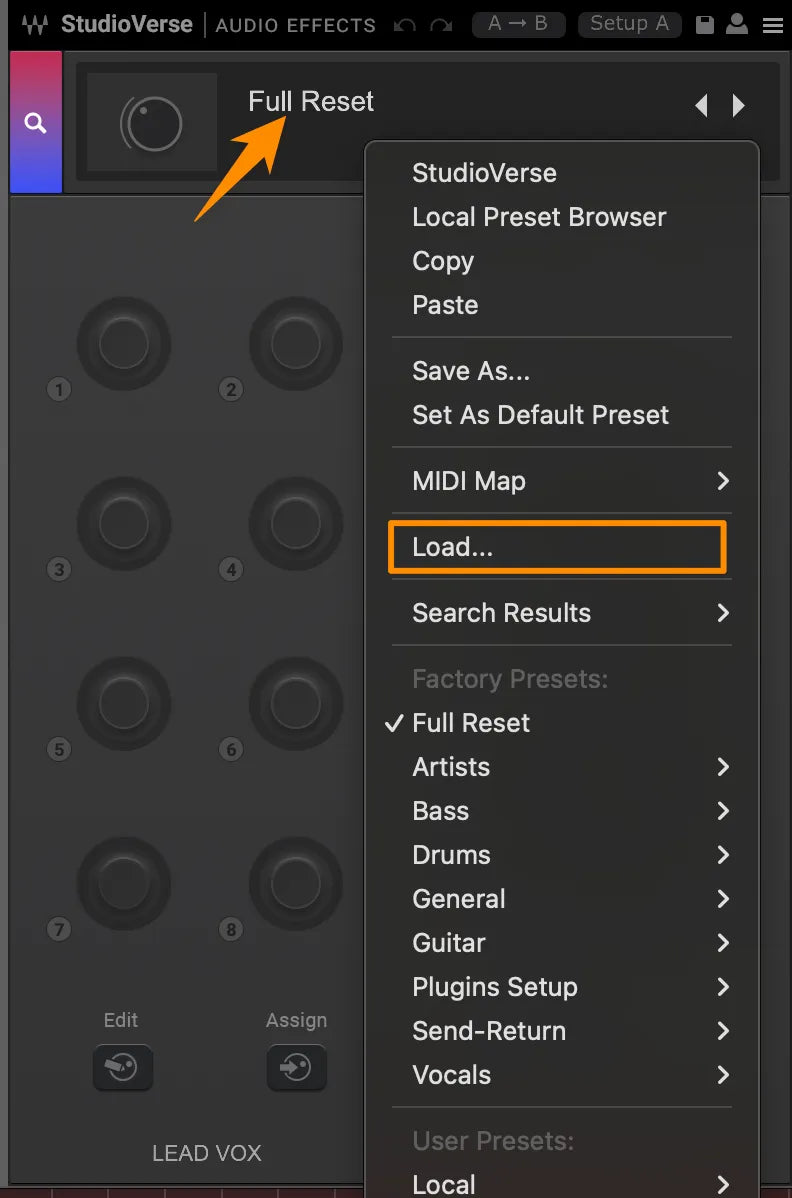The image size is (792, 1198).
Task: Click the undo arrow icon
Action: point(405,25)
